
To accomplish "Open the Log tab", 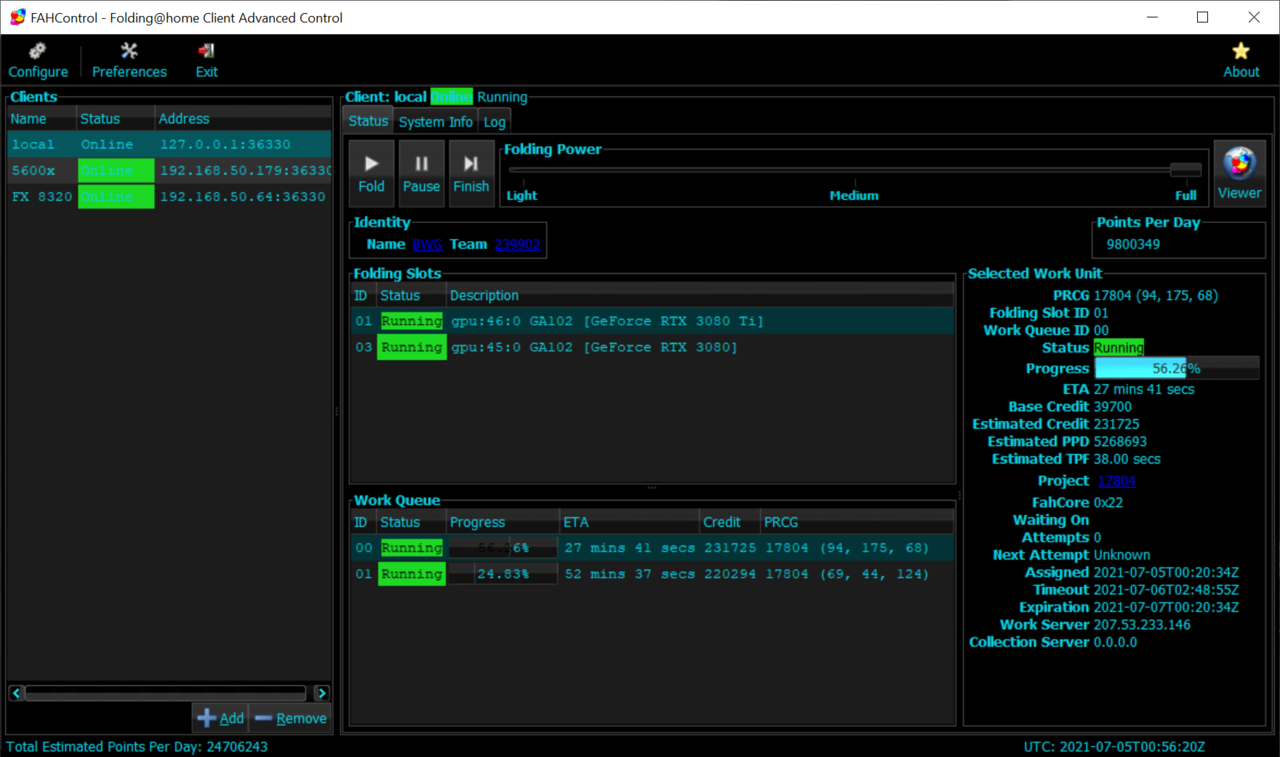I will (x=494, y=122).
